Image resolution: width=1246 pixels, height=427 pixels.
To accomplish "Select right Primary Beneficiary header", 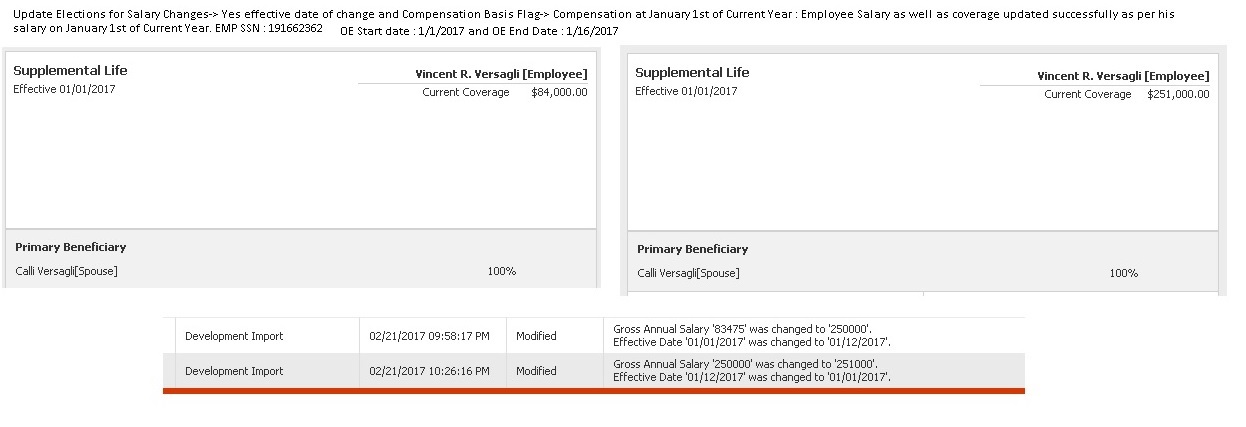I will coord(693,249).
